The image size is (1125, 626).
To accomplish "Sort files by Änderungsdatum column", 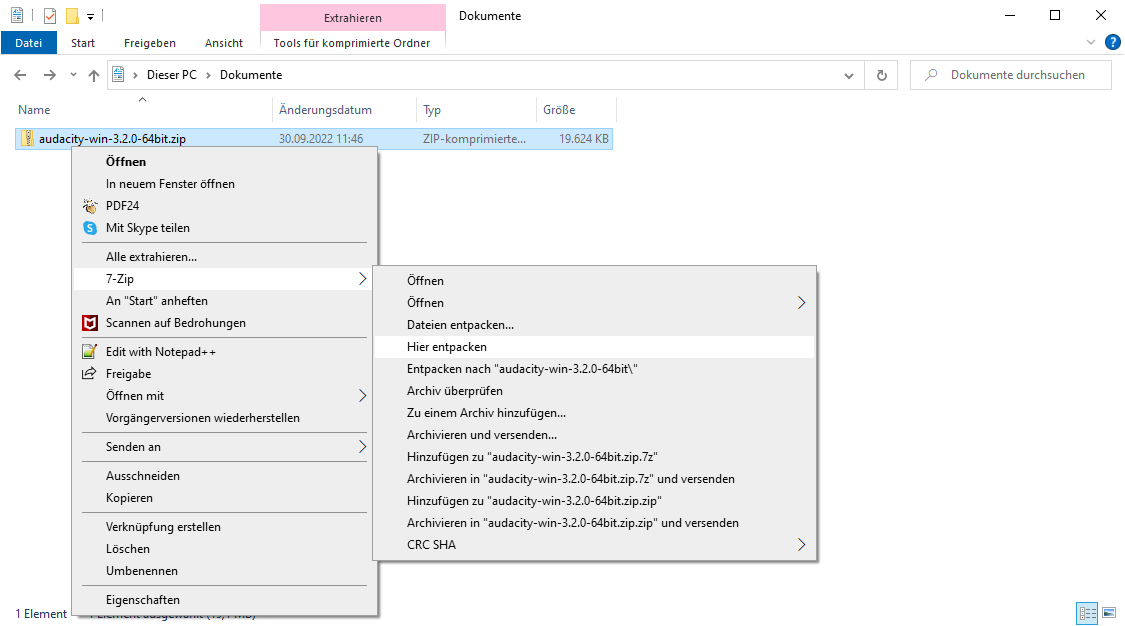I will (325, 110).
